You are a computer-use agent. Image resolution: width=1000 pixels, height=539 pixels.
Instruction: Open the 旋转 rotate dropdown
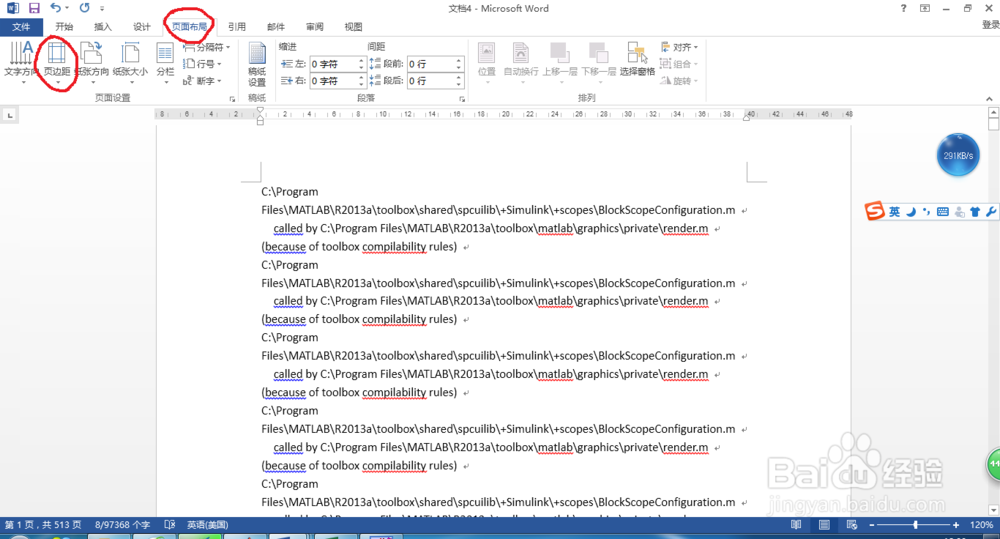click(679, 81)
